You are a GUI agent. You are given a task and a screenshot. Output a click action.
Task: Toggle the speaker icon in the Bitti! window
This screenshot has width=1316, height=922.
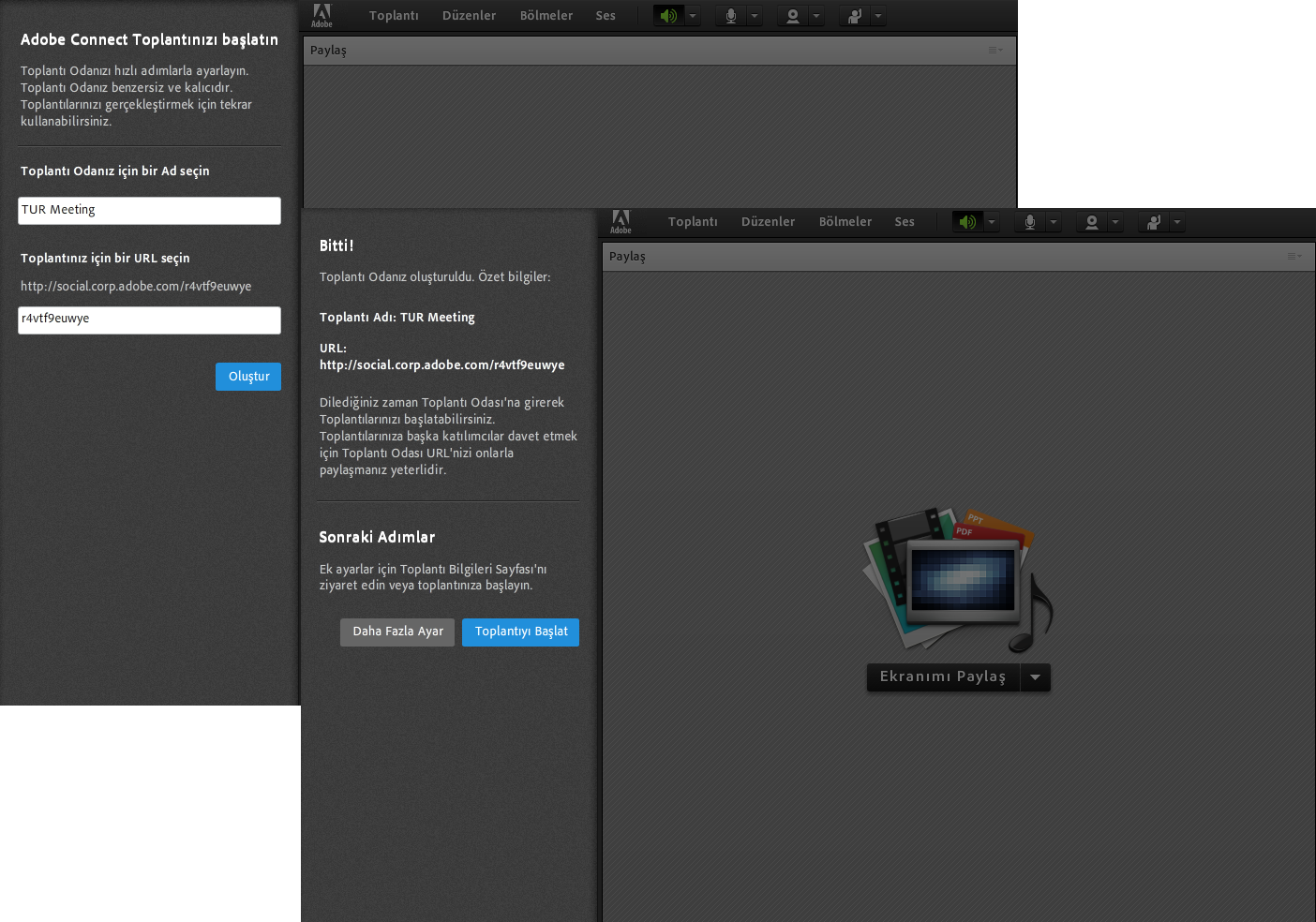pyautogui.click(x=967, y=222)
